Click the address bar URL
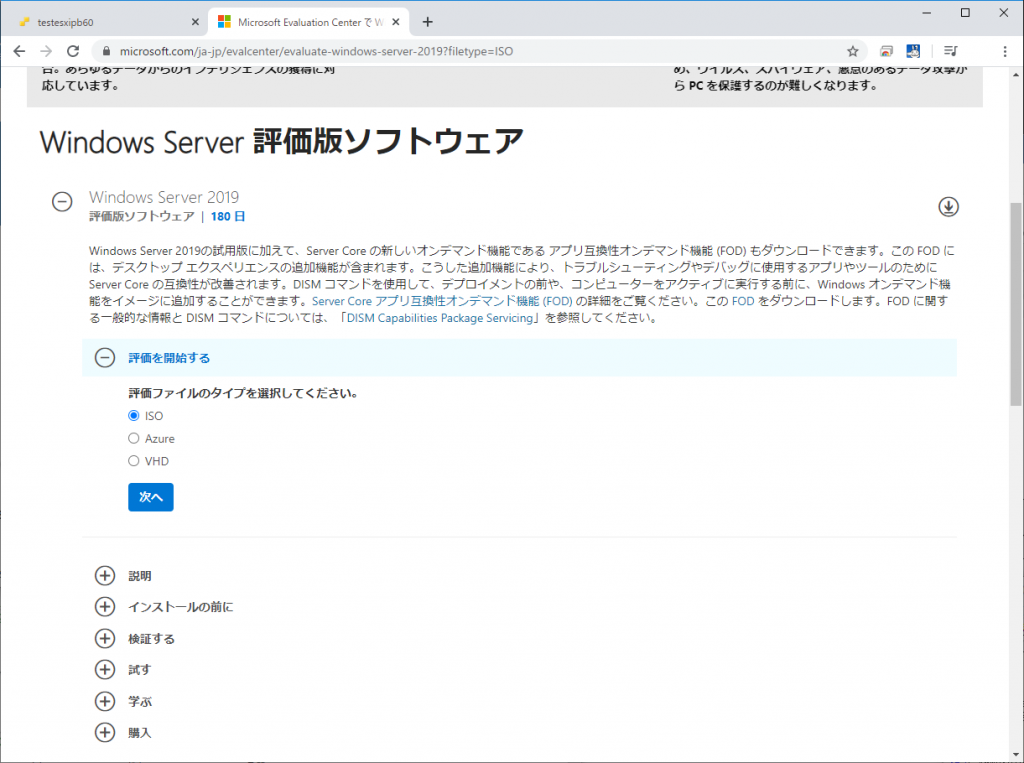Image resolution: width=1024 pixels, height=763 pixels. click(316, 51)
